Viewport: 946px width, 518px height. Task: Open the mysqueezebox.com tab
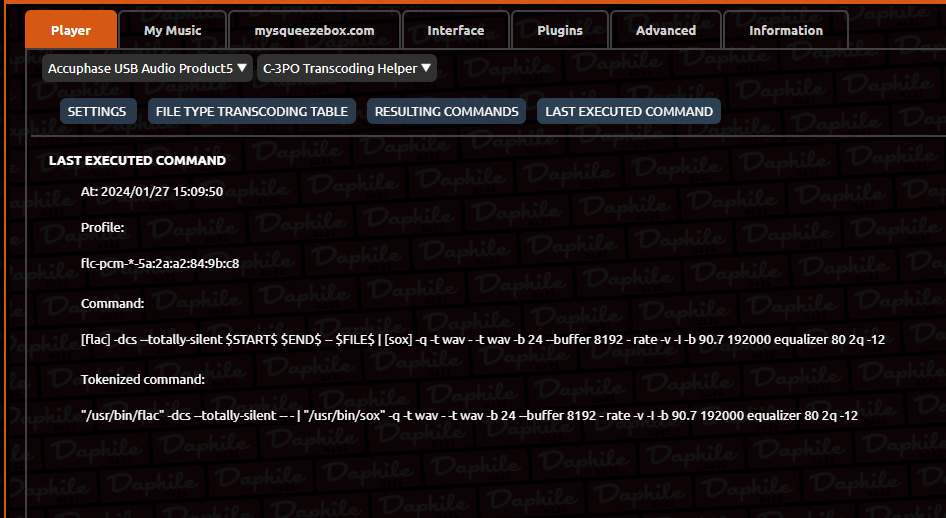(x=314, y=30)
